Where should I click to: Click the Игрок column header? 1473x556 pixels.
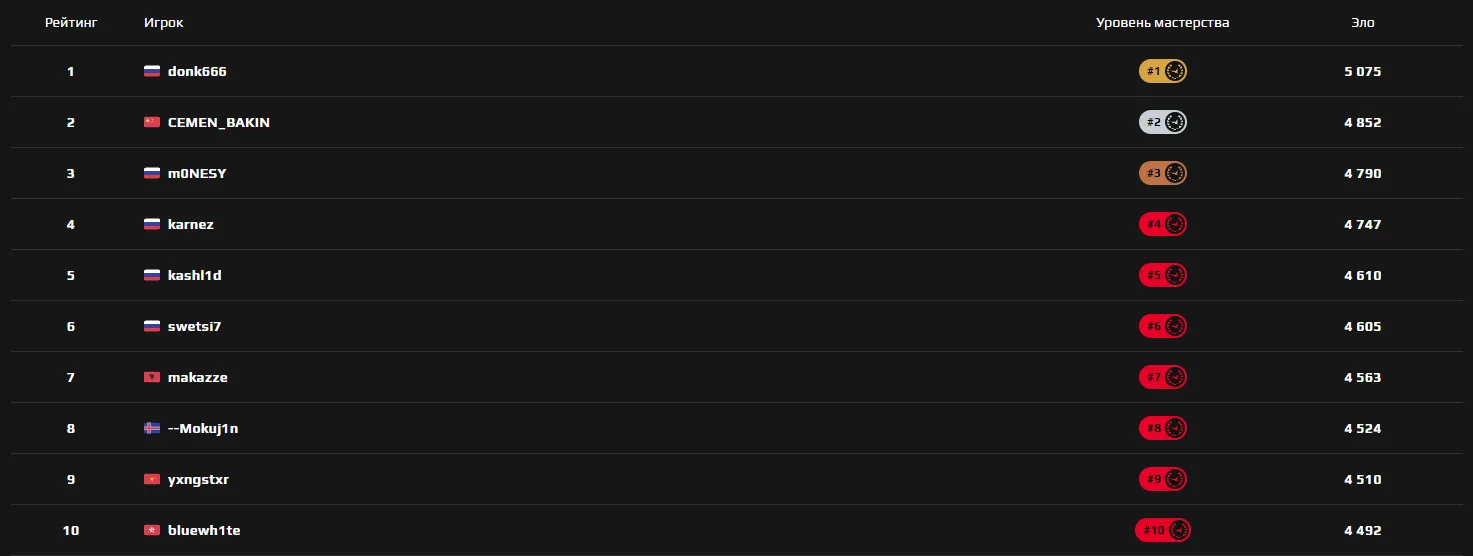coord(164,22)
